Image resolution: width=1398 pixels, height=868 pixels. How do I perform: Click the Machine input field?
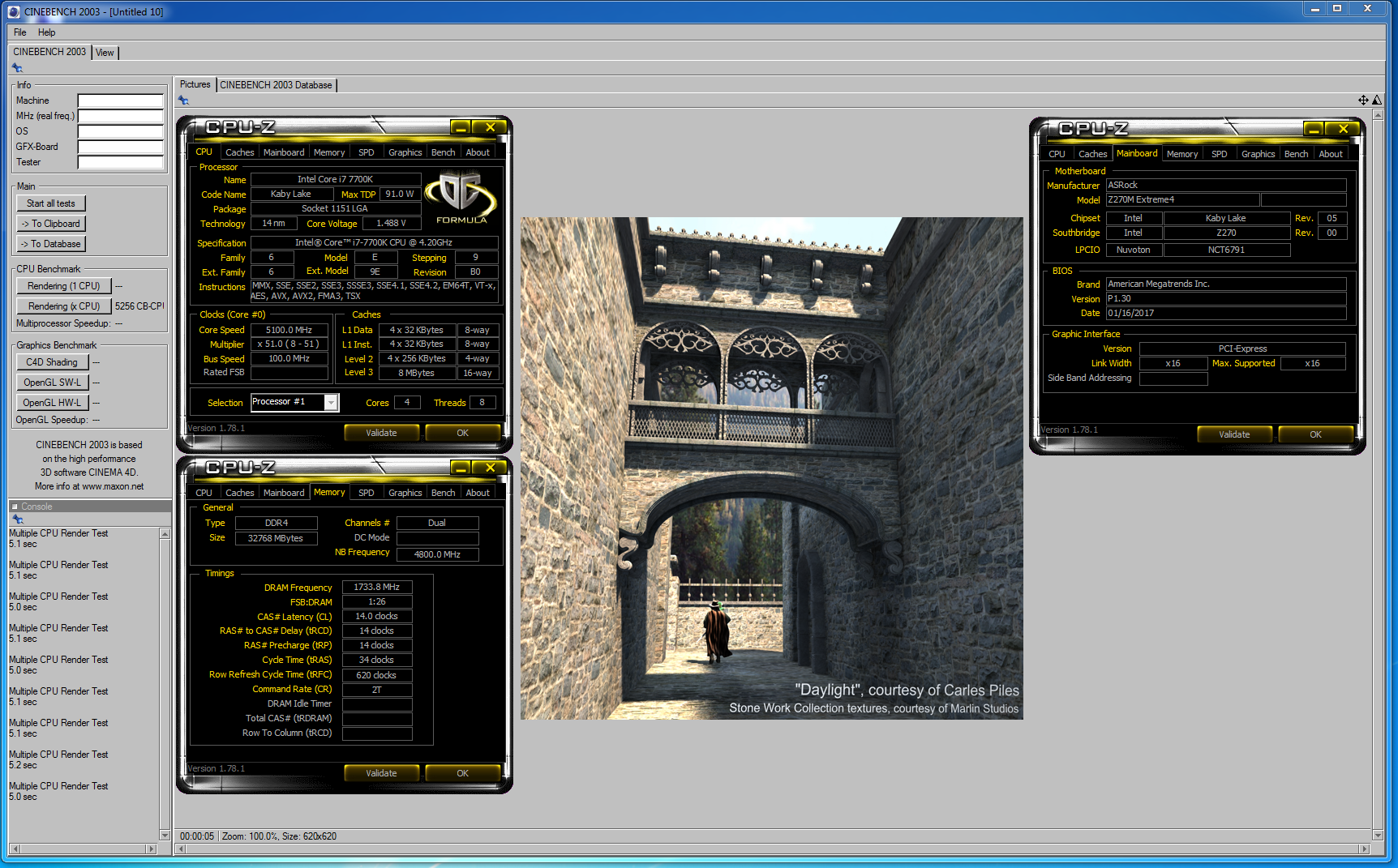pos(121,100)
